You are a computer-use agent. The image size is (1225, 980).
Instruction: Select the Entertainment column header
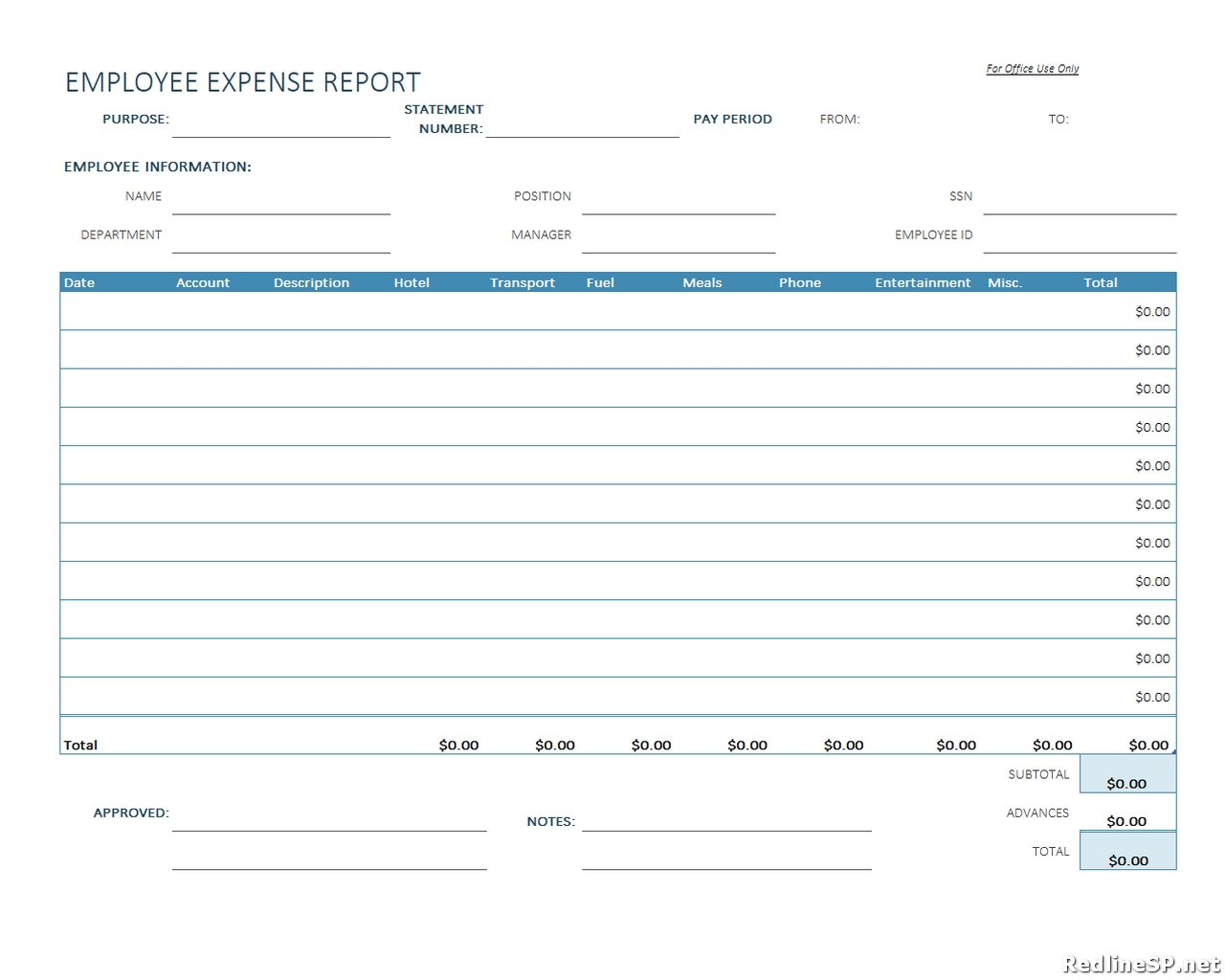pyautogui.click(x=922, y=282)
